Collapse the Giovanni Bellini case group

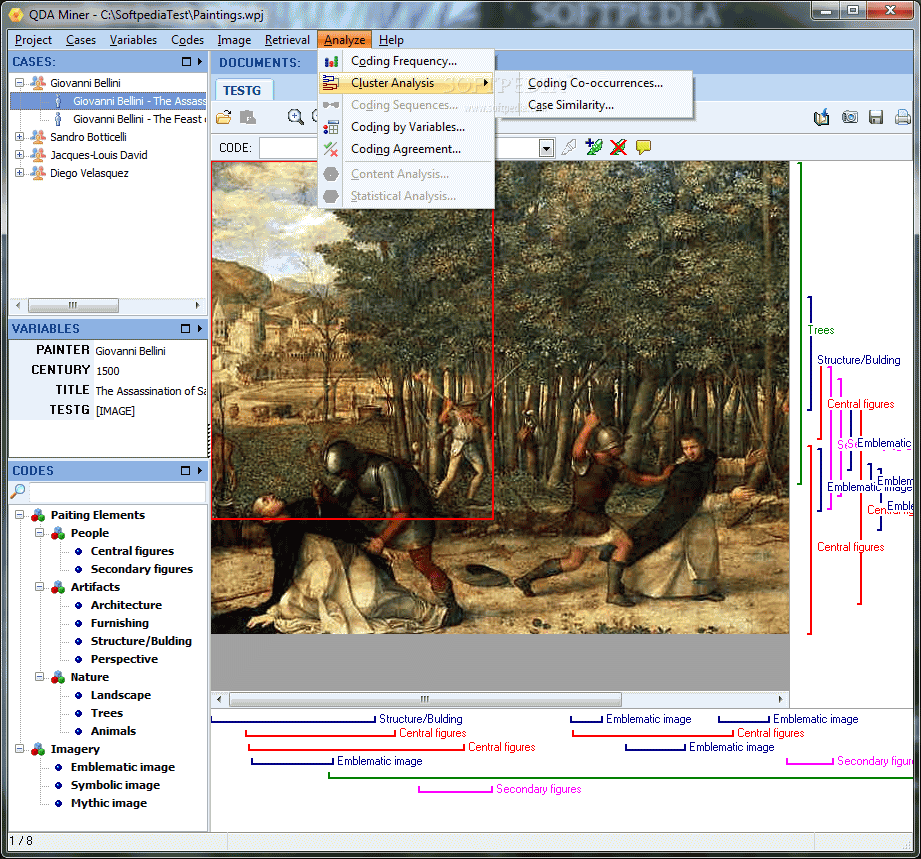click(x=19, y=83)
